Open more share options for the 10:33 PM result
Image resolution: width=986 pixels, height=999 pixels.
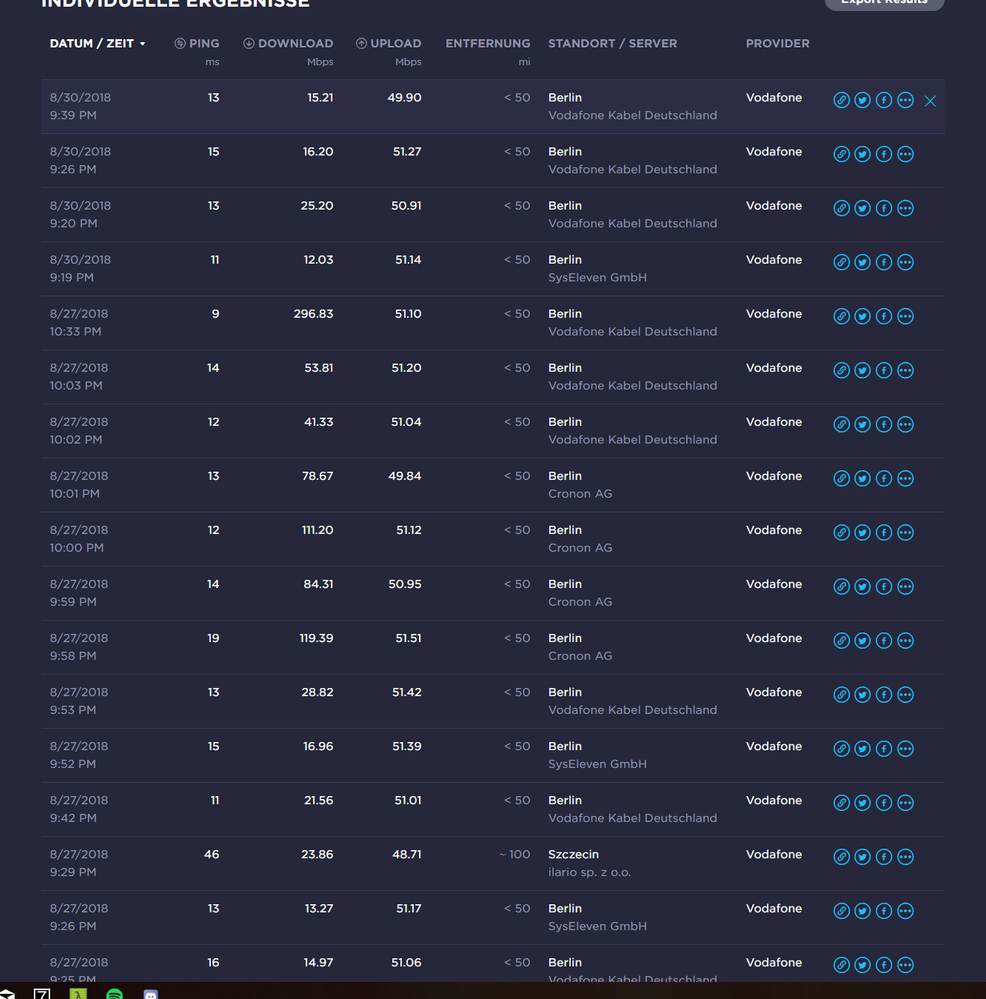905,316
